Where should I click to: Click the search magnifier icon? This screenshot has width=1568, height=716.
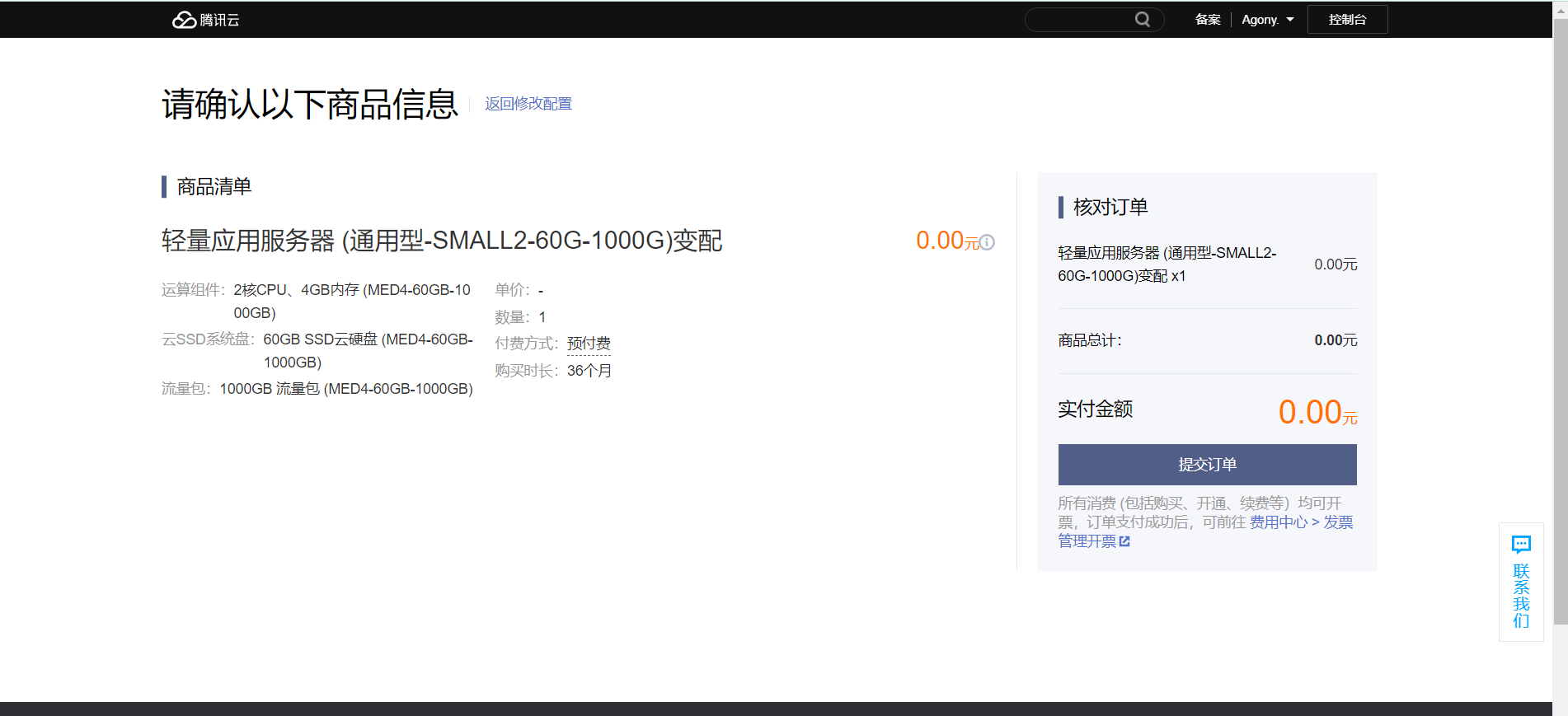point(1142,20)
